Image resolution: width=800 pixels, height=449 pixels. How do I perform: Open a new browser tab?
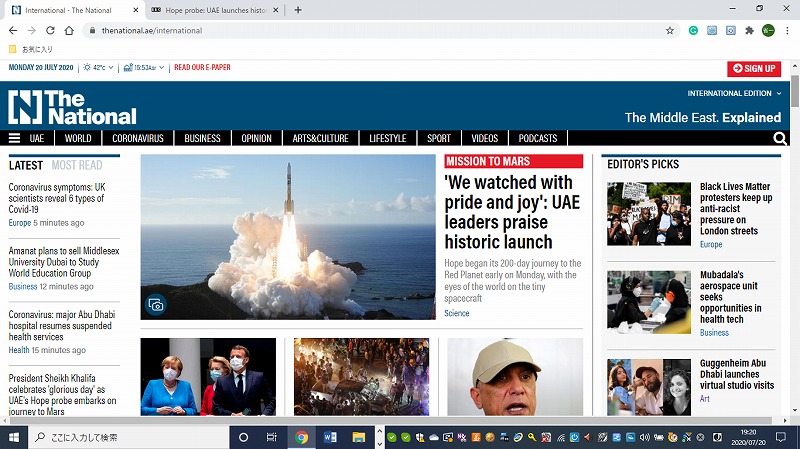[298, 10]
